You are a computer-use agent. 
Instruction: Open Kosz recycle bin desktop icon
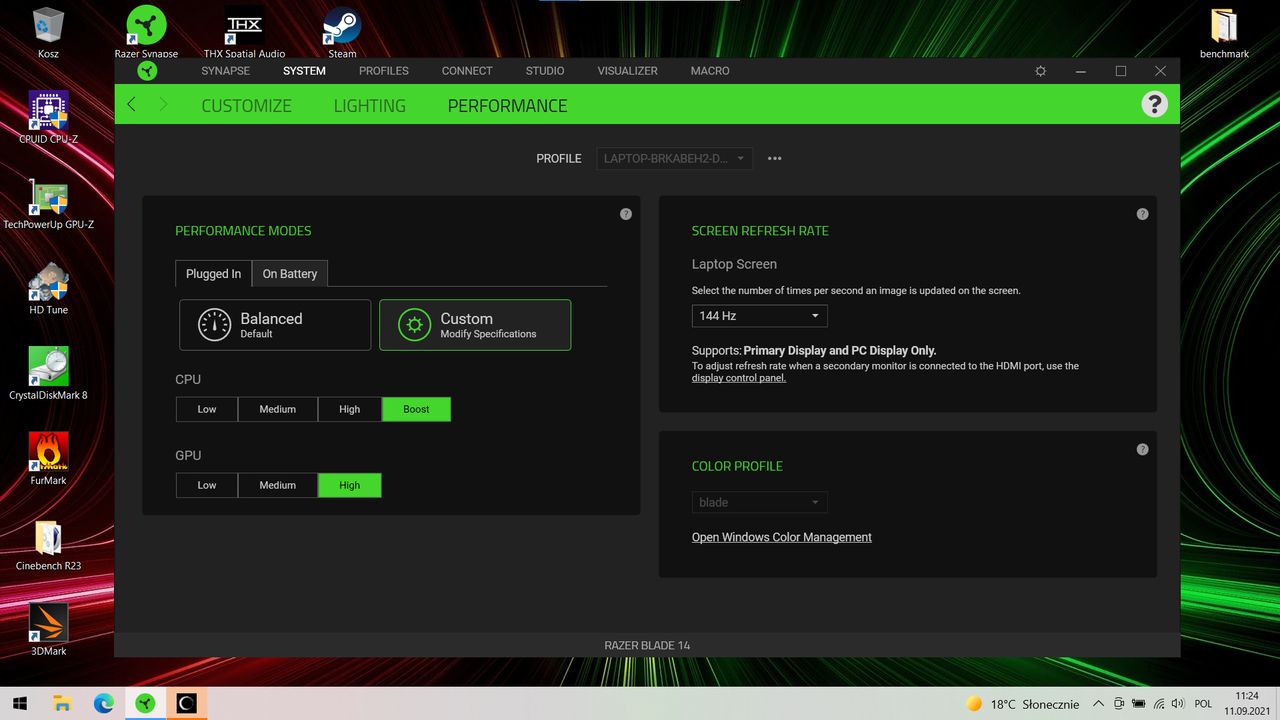point(48,32)
